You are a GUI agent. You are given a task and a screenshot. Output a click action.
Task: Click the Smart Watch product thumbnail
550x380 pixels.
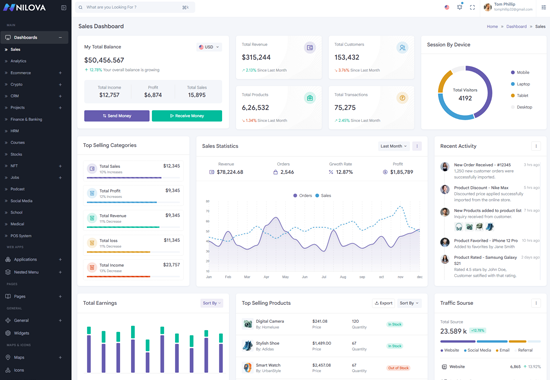tap(248, 368)
